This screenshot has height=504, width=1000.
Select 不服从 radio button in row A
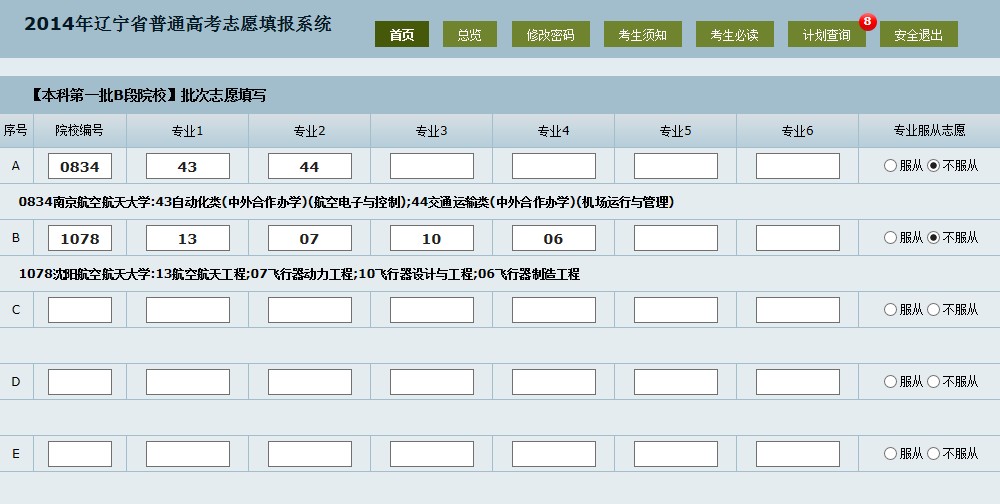pyautogui.click(x=934, y=166)
